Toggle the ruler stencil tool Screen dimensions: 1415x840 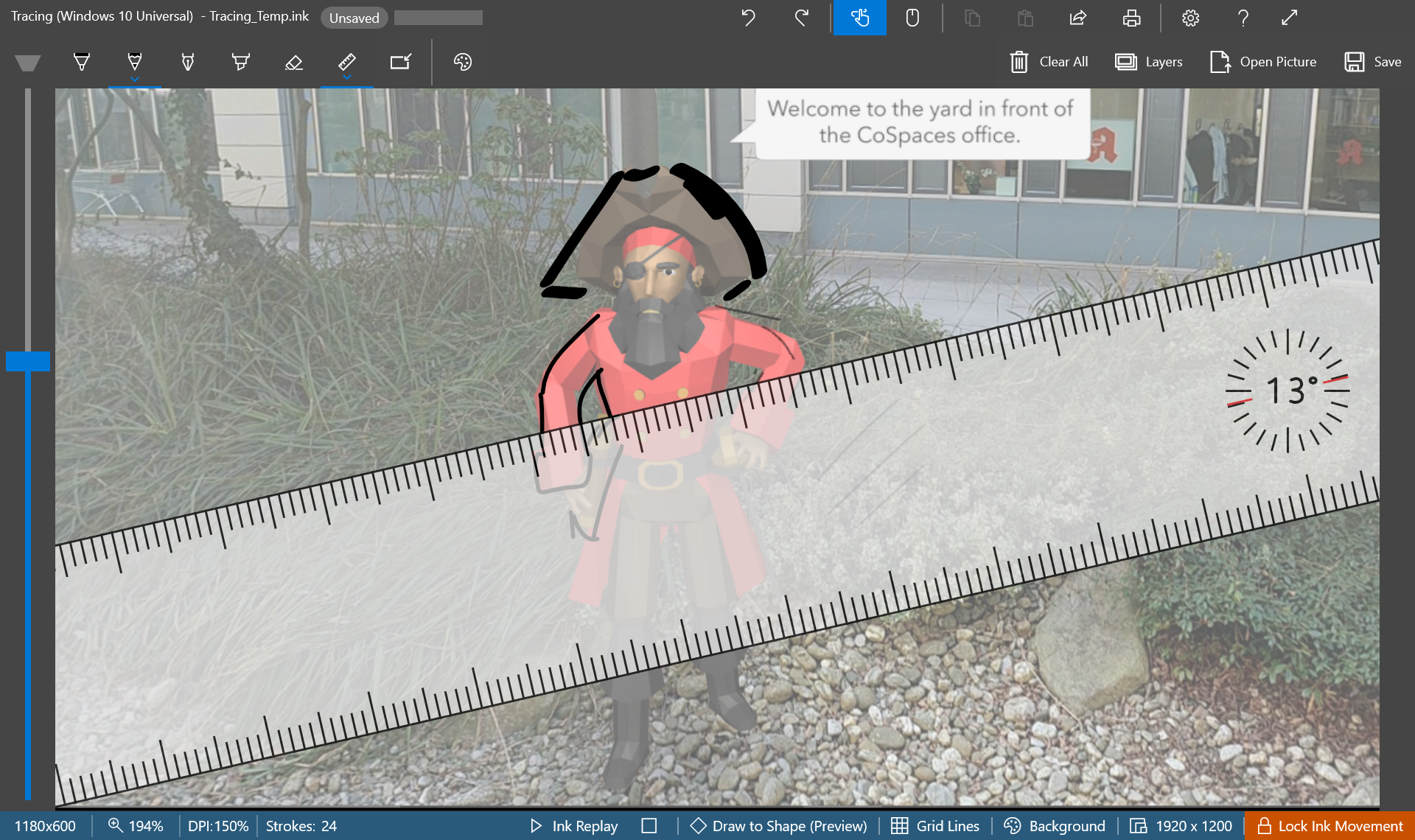click(347, 60)
